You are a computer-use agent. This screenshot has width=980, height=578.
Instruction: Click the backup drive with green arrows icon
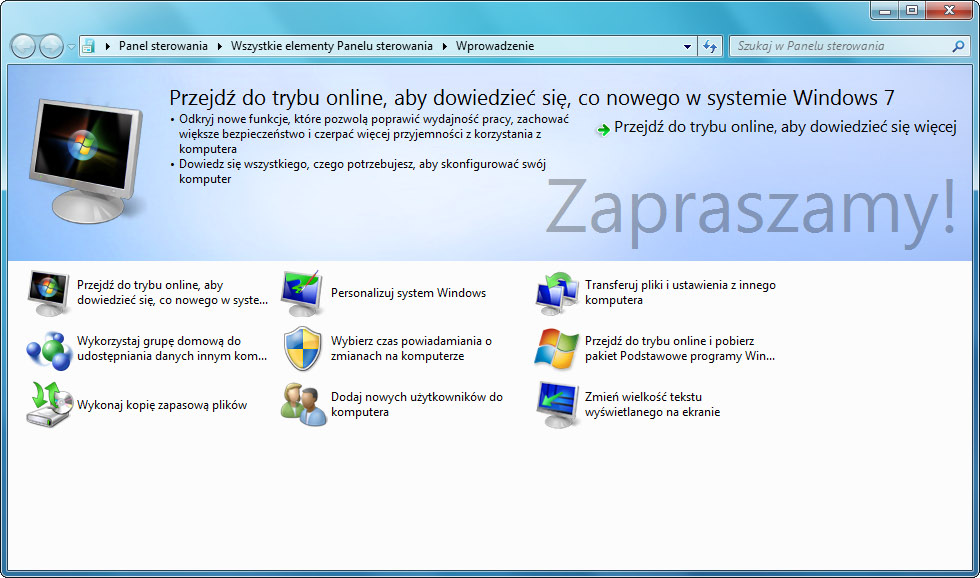click(x=49, y=405)
